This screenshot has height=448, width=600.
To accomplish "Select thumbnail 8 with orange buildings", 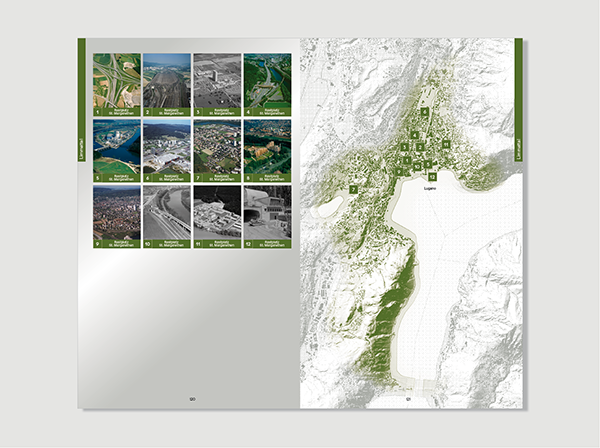I will click(x=266, y=144).
